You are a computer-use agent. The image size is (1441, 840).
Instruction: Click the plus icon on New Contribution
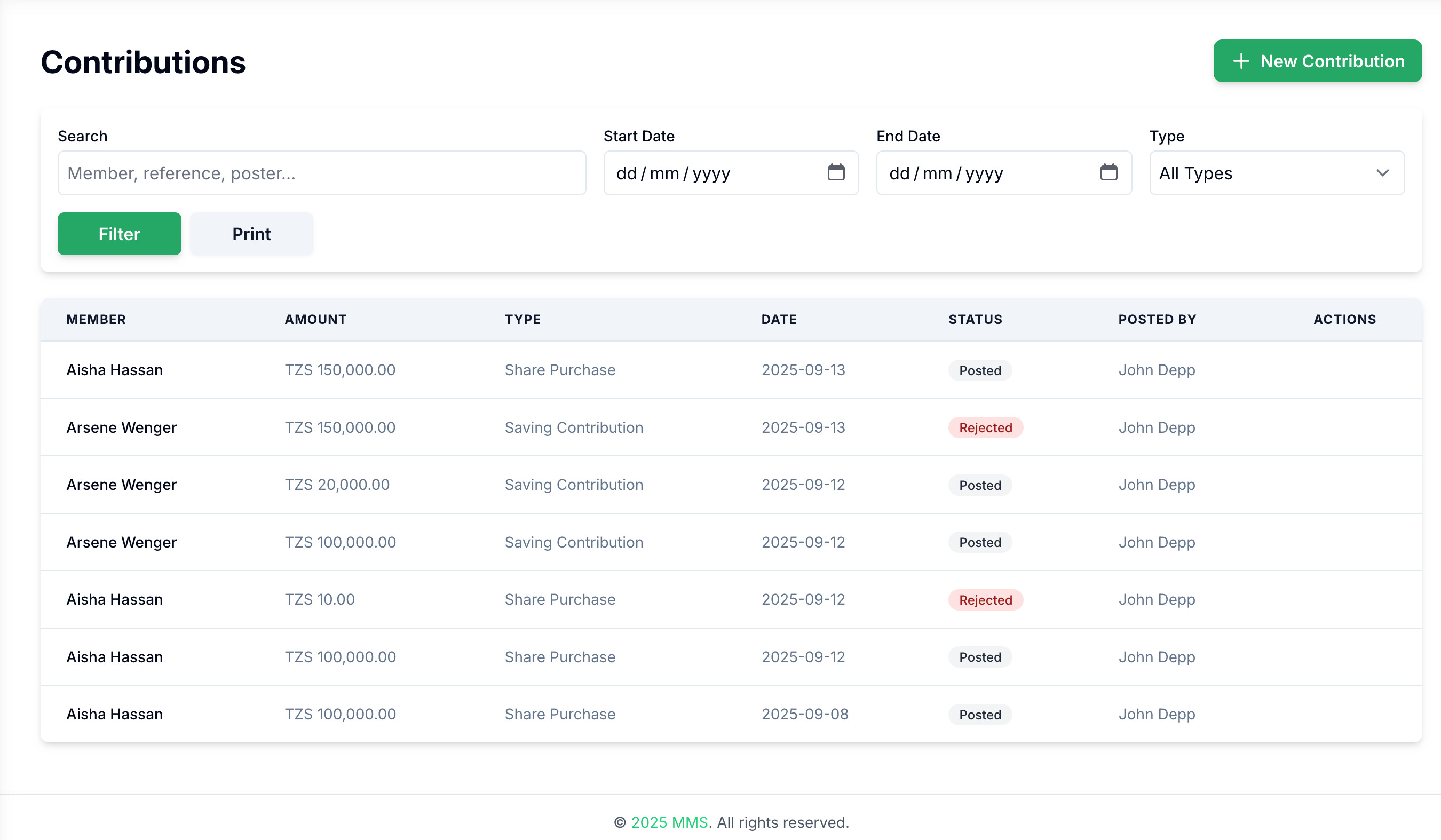click(1241, 61)
